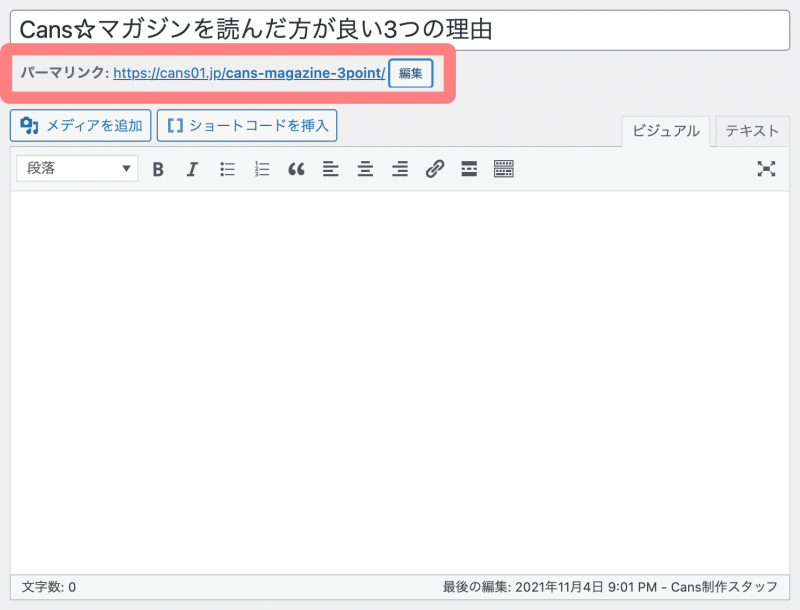Click the 編集 button beside the permalink
Screen dimensions: 800x610
tap(410, 73)
